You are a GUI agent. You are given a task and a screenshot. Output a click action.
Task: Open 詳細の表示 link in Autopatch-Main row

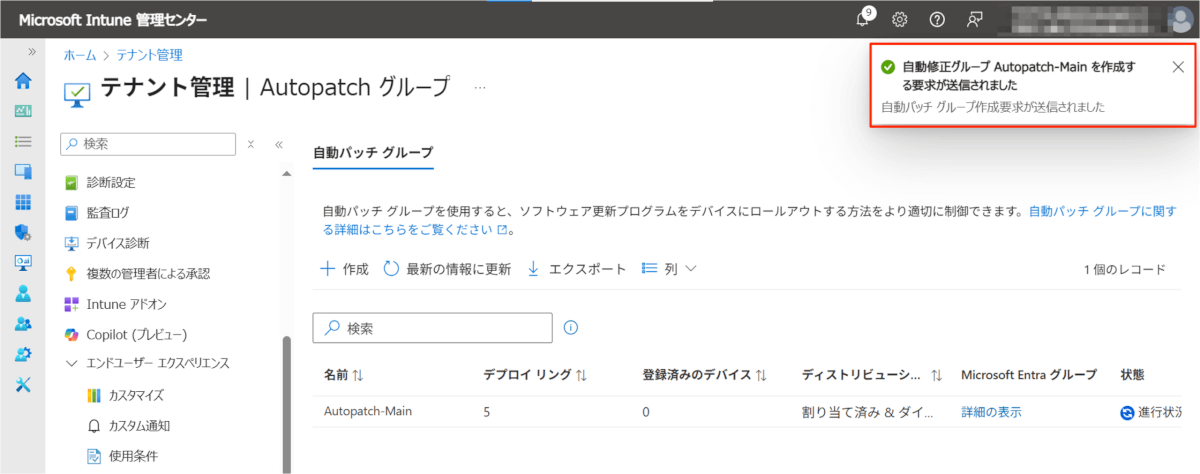click(x=991, y=412)
